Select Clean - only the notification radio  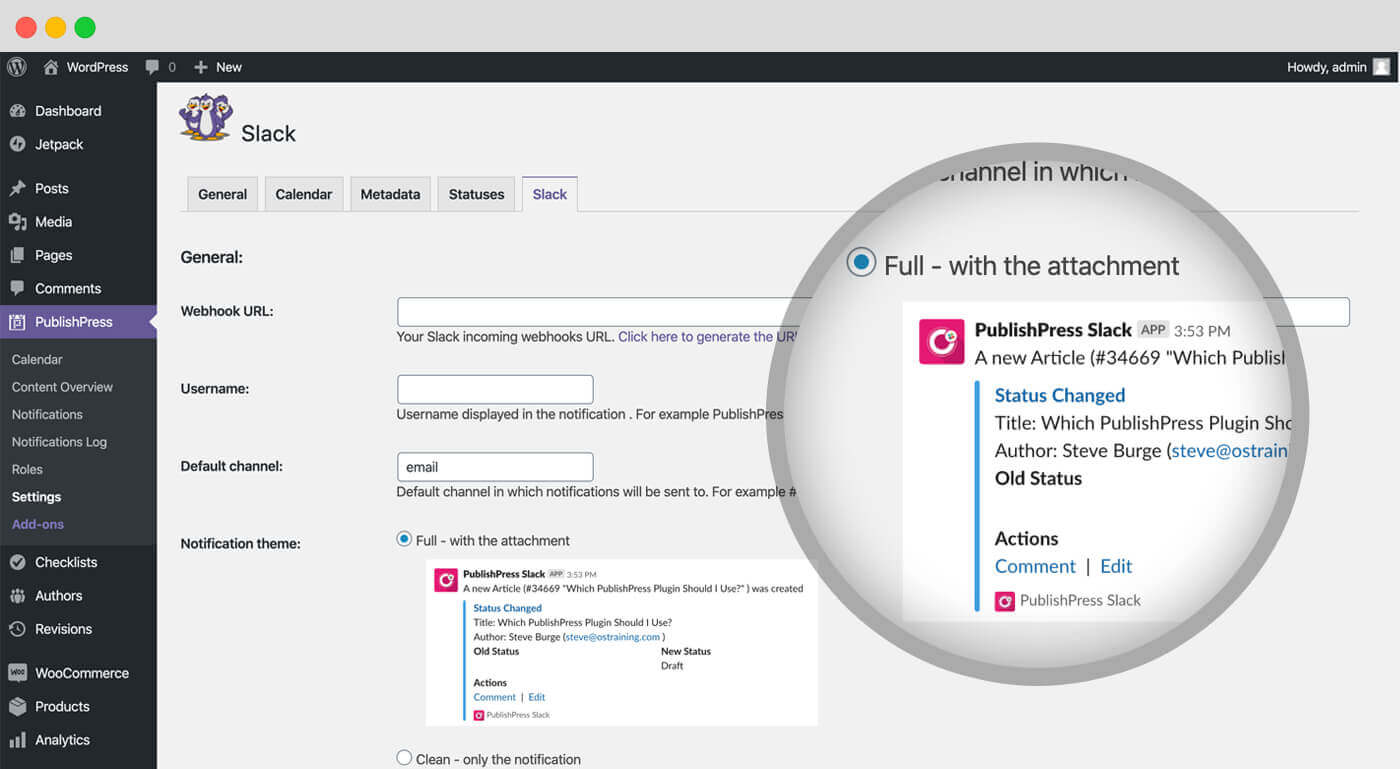pos(404,758)
